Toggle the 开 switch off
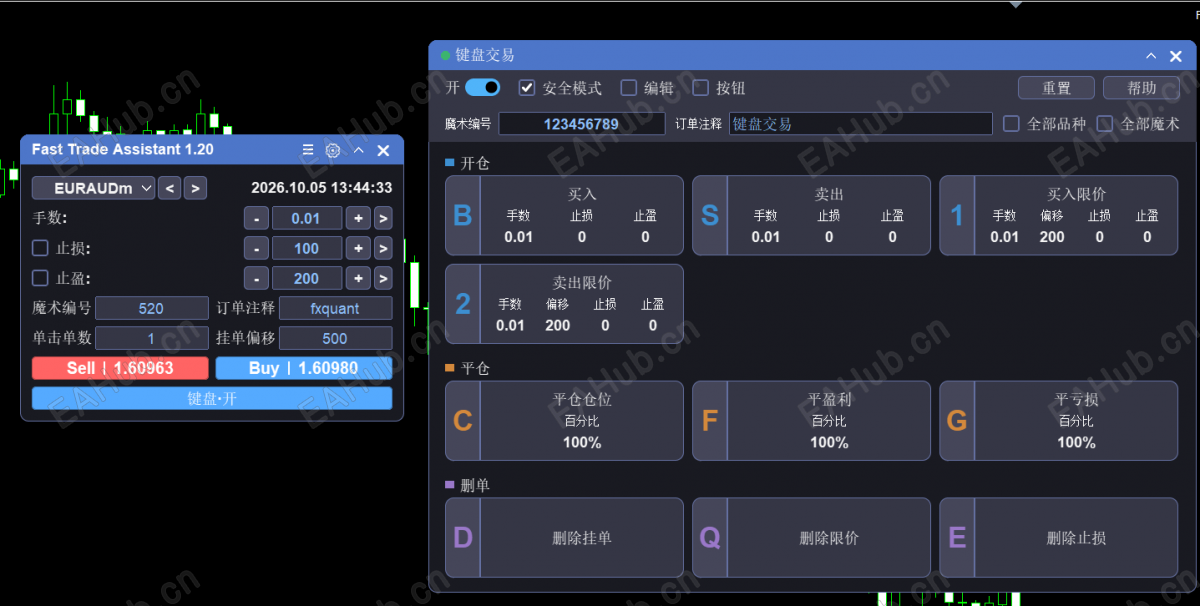This screenshot has height=606, width=1200. pos(482,88)
